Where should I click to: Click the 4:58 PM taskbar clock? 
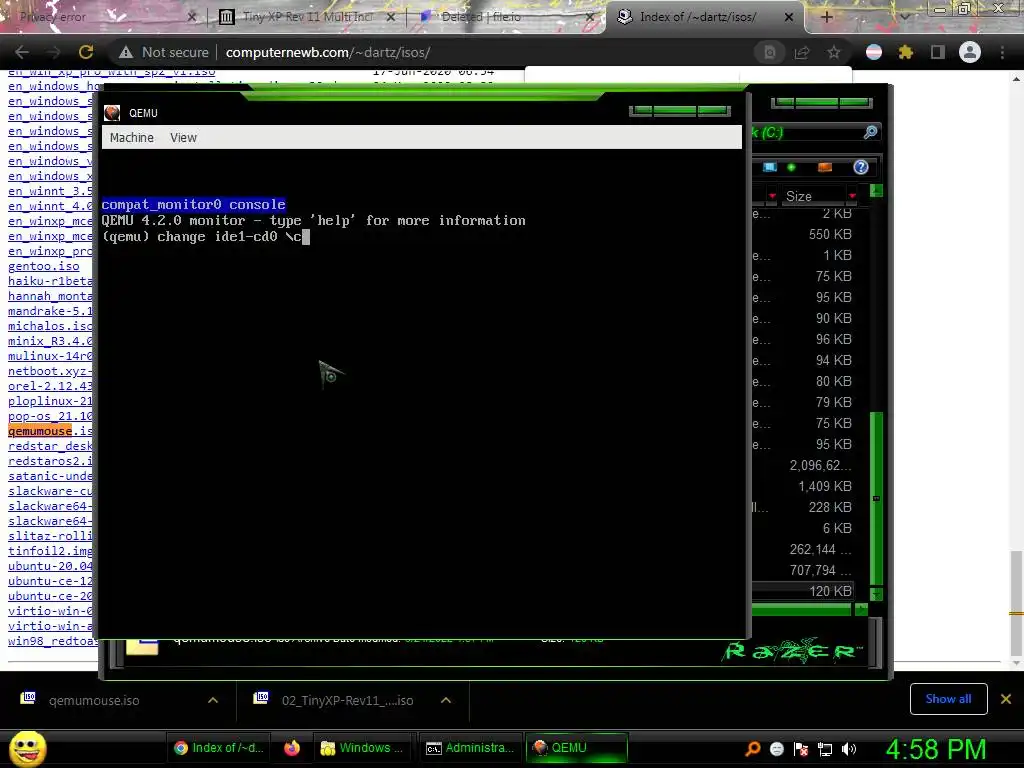[935, 749]
